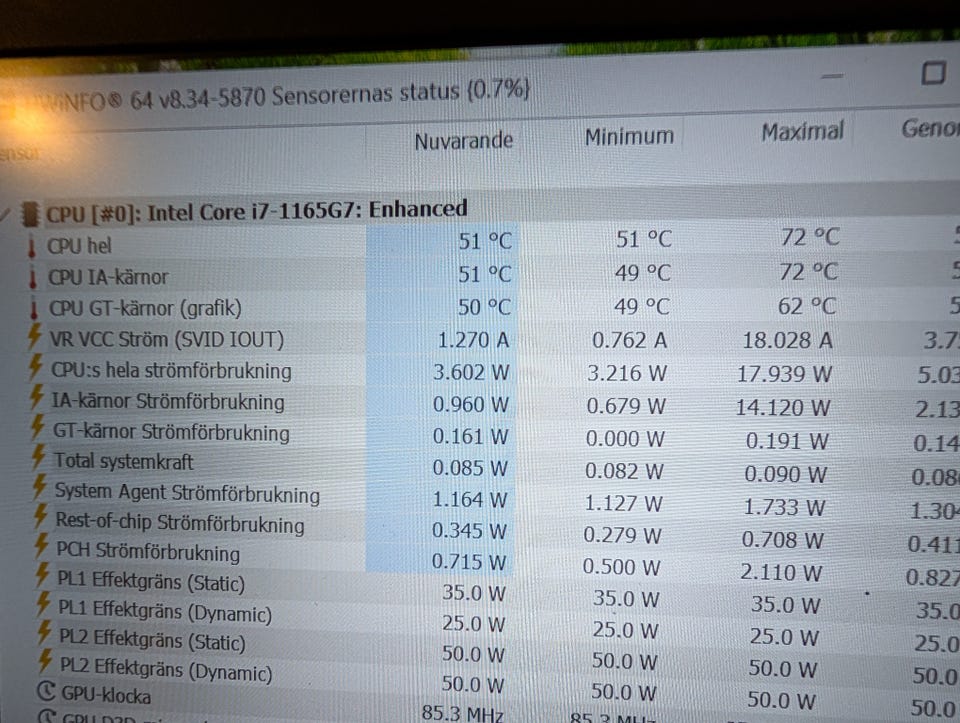Click the minimum value 0.279 W
The image size is (960, 723).
tap(622, 535)
